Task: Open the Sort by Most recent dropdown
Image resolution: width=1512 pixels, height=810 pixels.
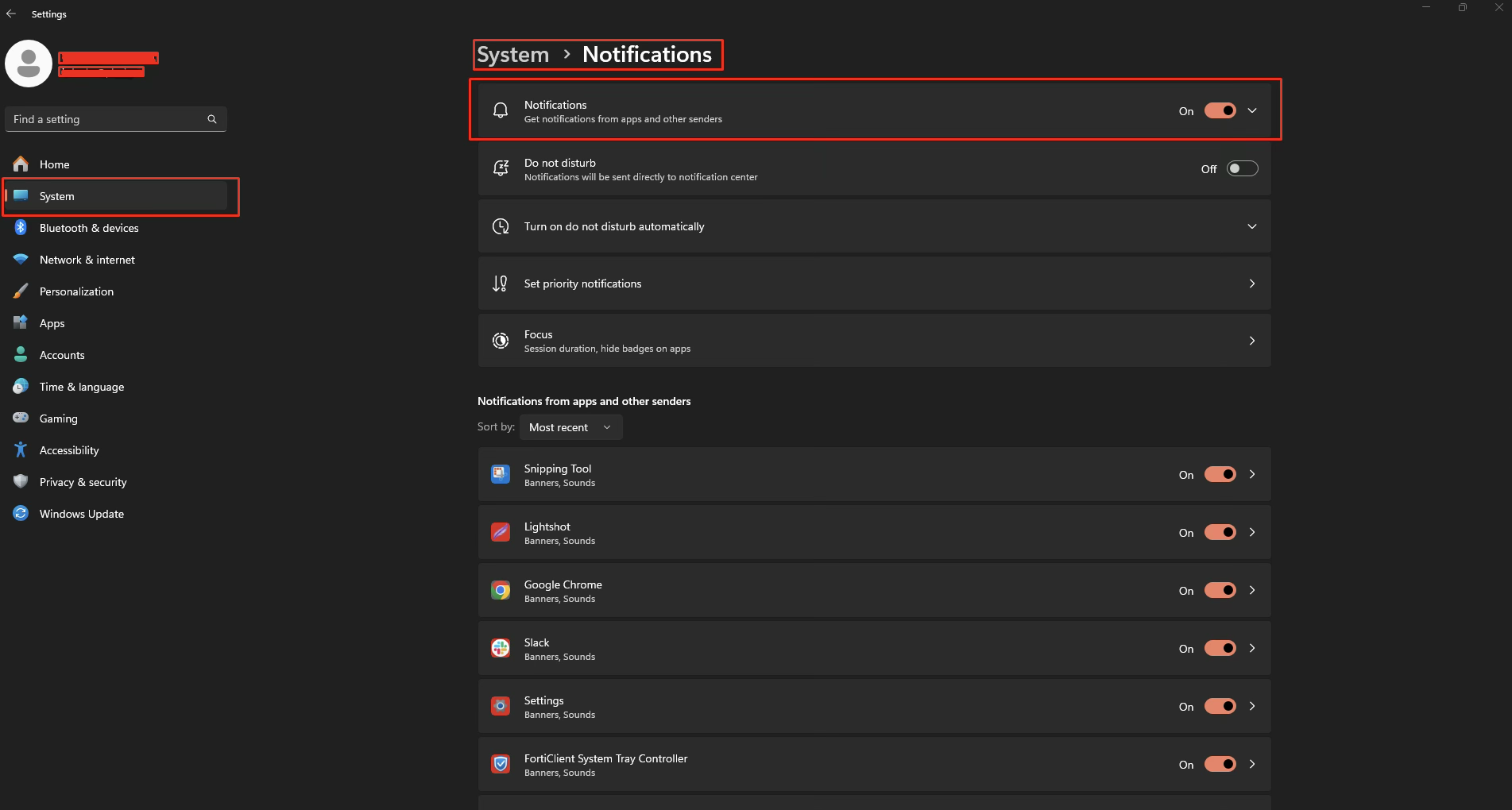Action: coord(570,427)
